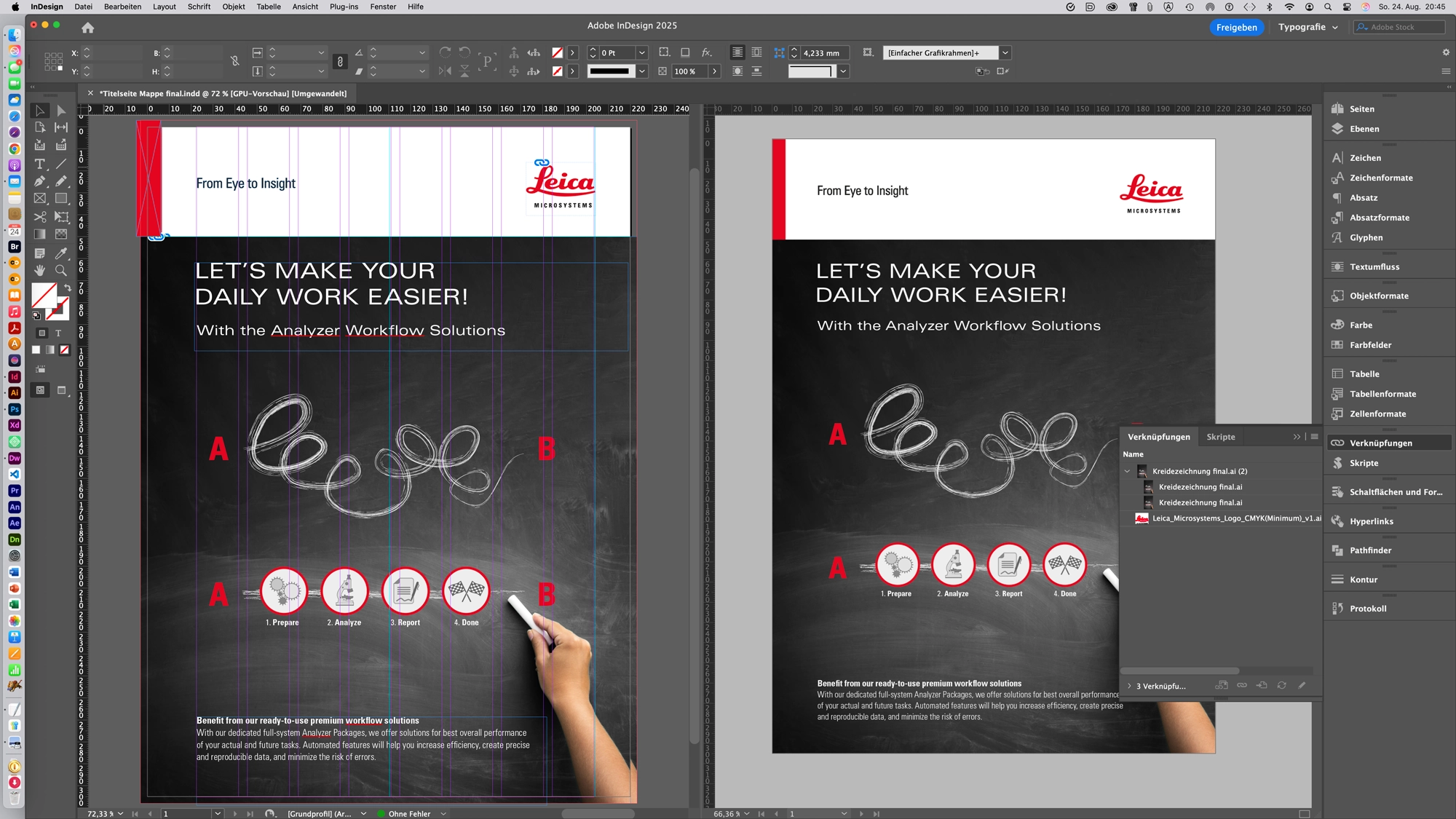Open the Einfacher Grafikrahmen object style dropdown
Screen dimensions: 1456x819
(x=1005, y=52)
